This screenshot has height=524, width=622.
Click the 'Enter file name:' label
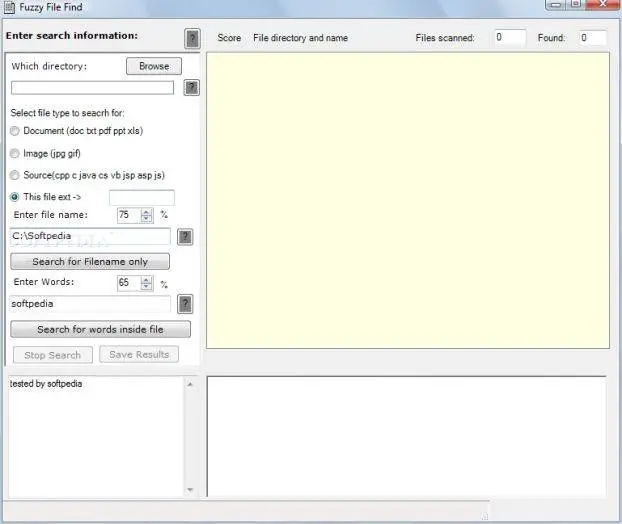coord(51,215)
